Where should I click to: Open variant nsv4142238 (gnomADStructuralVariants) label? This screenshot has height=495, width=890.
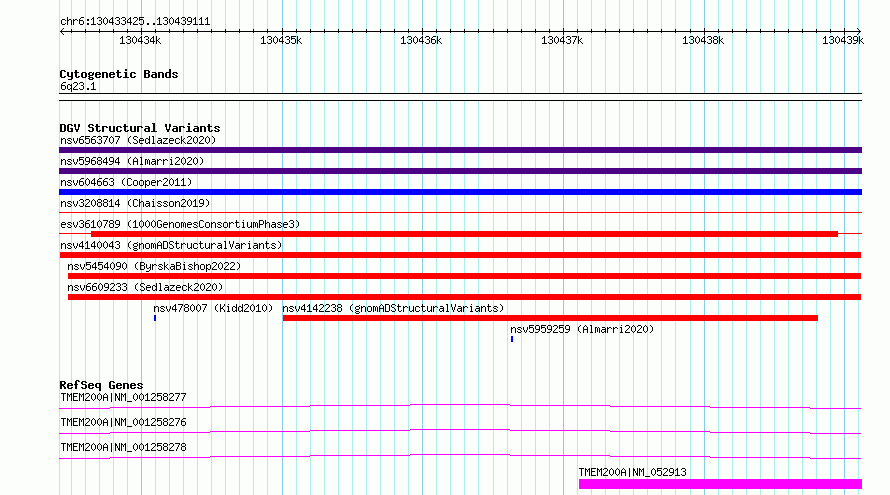click(x=393, y=308)
